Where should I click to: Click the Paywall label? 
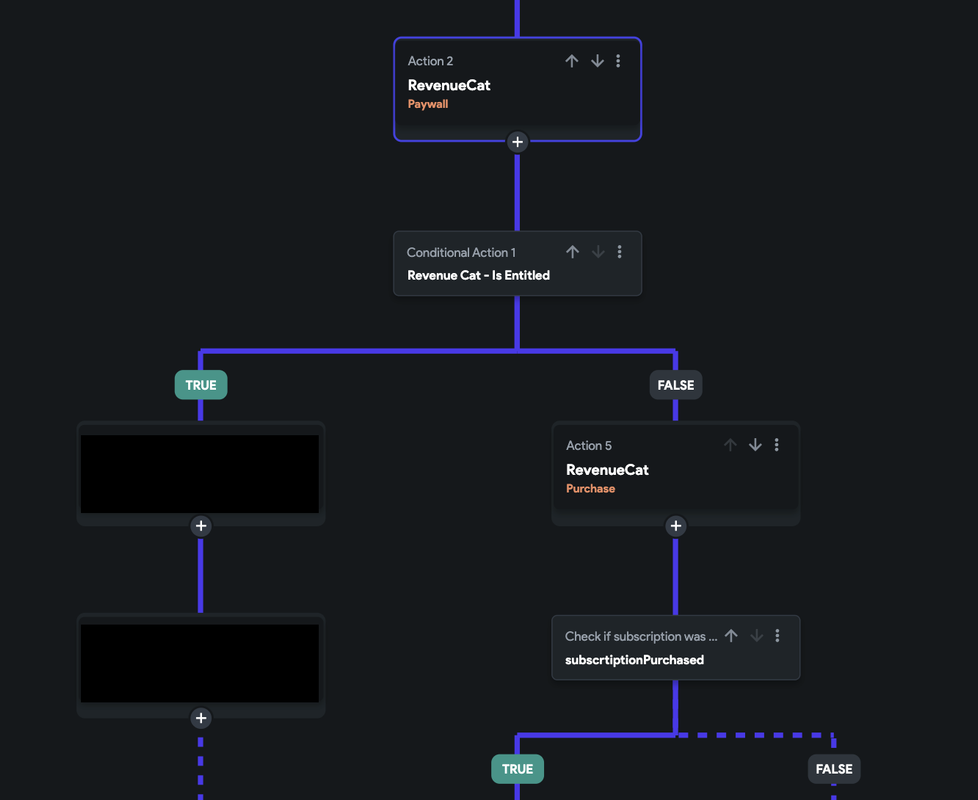pyautogui.click(x=428, y=104)
